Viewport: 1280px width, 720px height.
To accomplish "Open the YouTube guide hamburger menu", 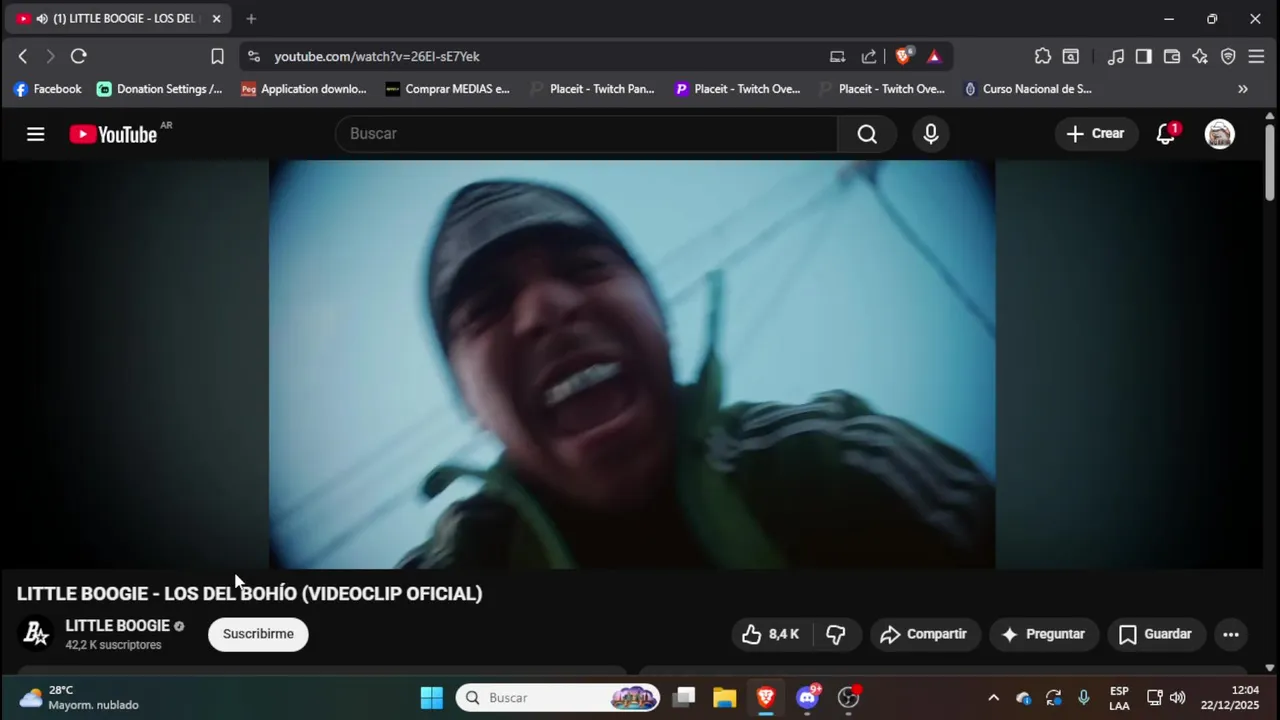I will (36, 134).
